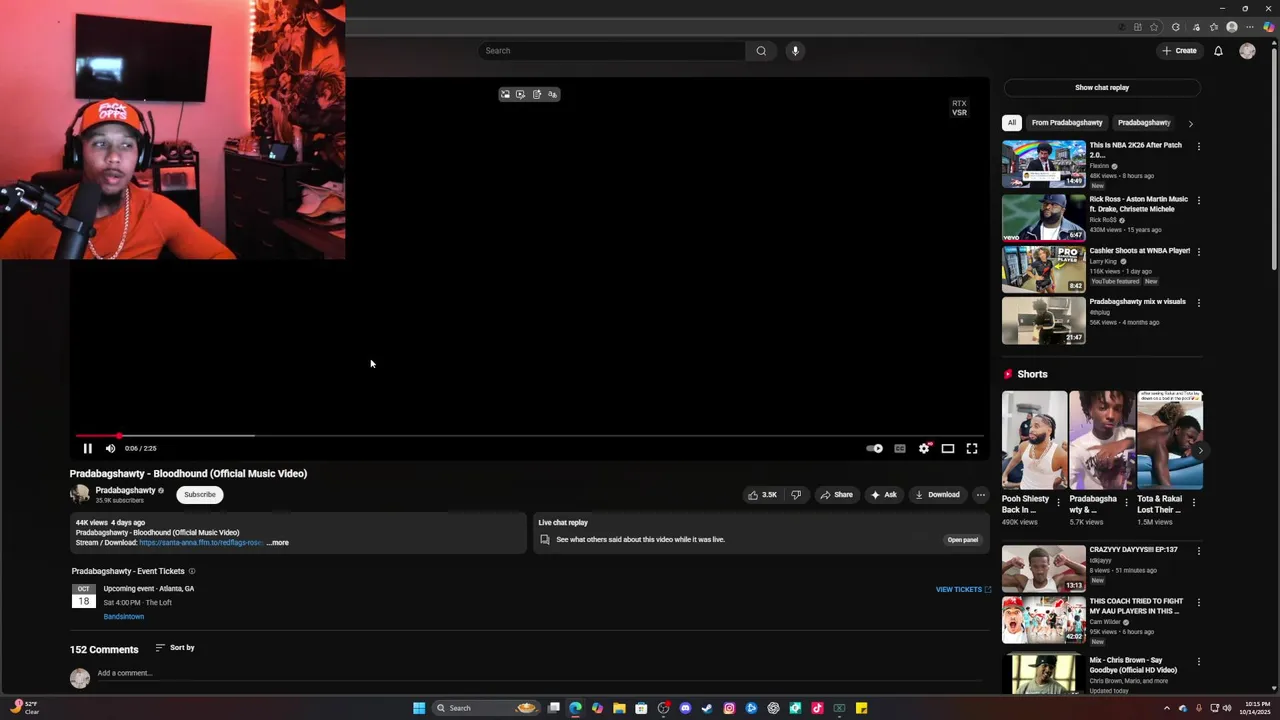Open options for Cashier Shoots at WNBA Player
This screenshot has width=1280, height=720.
click(1199, 252)
